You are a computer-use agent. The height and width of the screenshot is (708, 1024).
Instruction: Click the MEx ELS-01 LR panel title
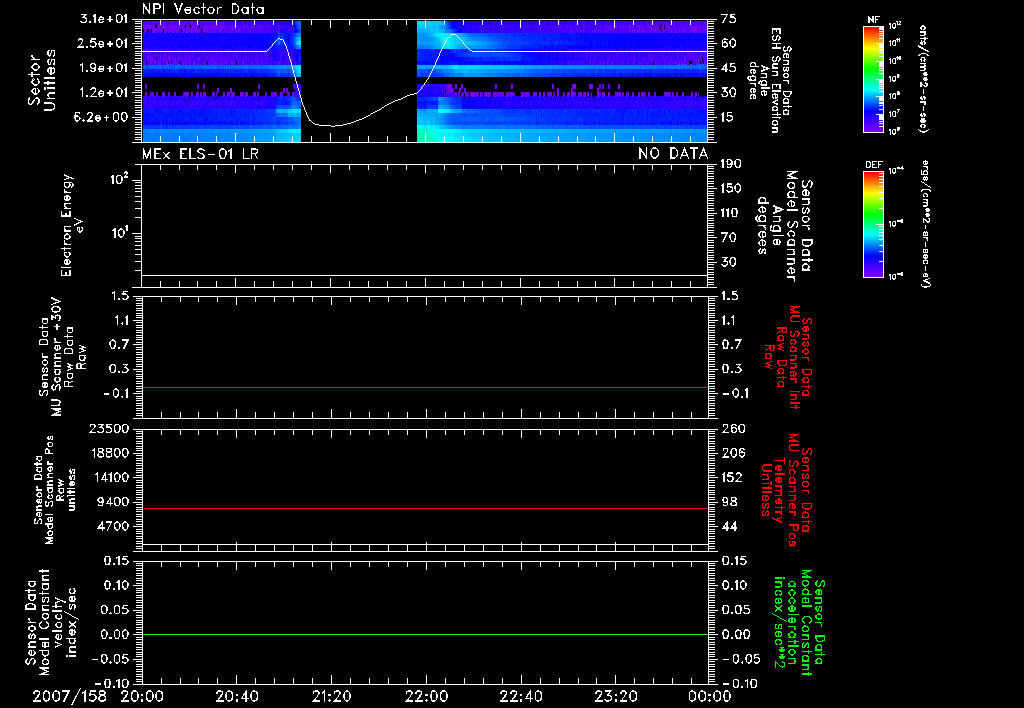tap(200, 154)
